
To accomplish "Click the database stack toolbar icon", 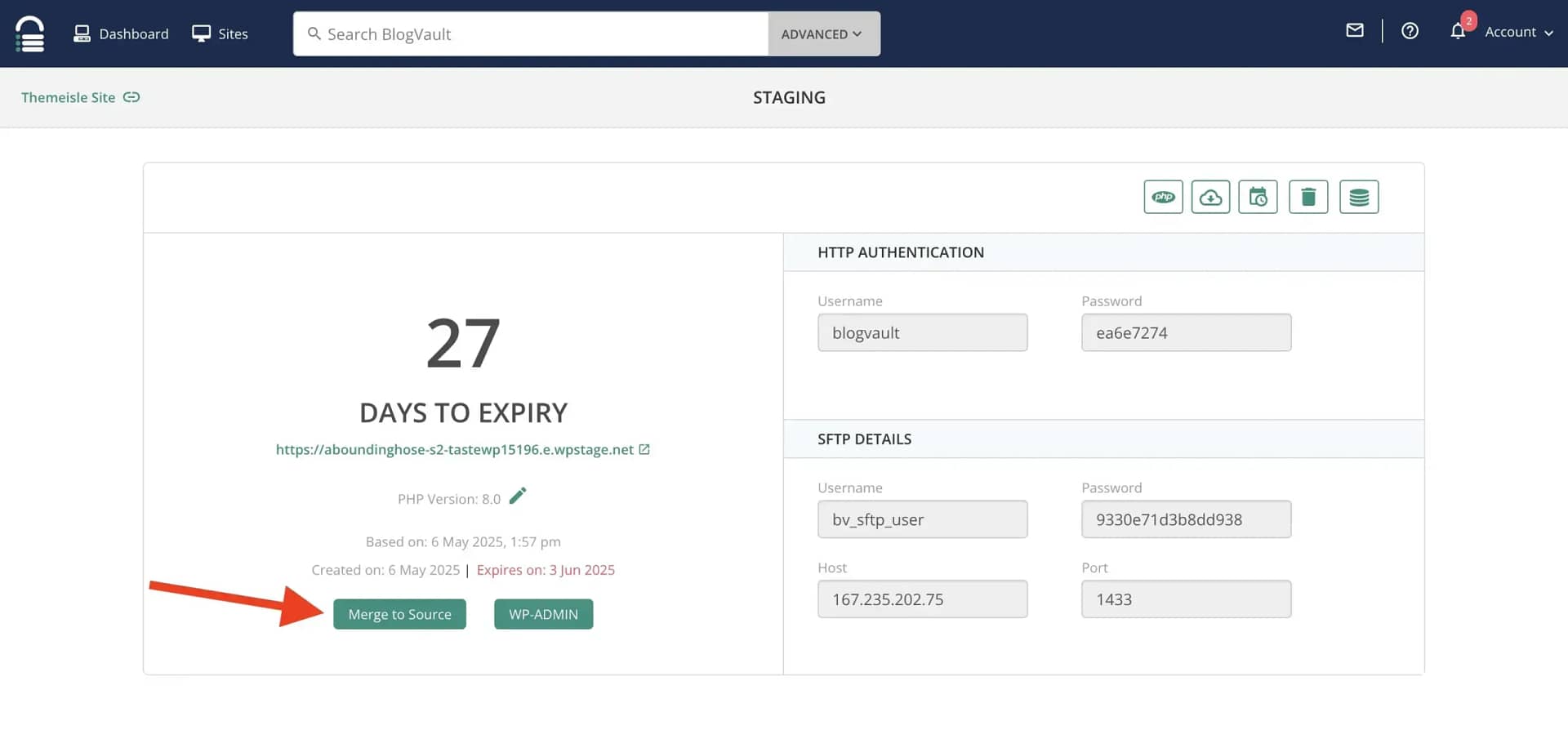I will [x=1359, y=197].
